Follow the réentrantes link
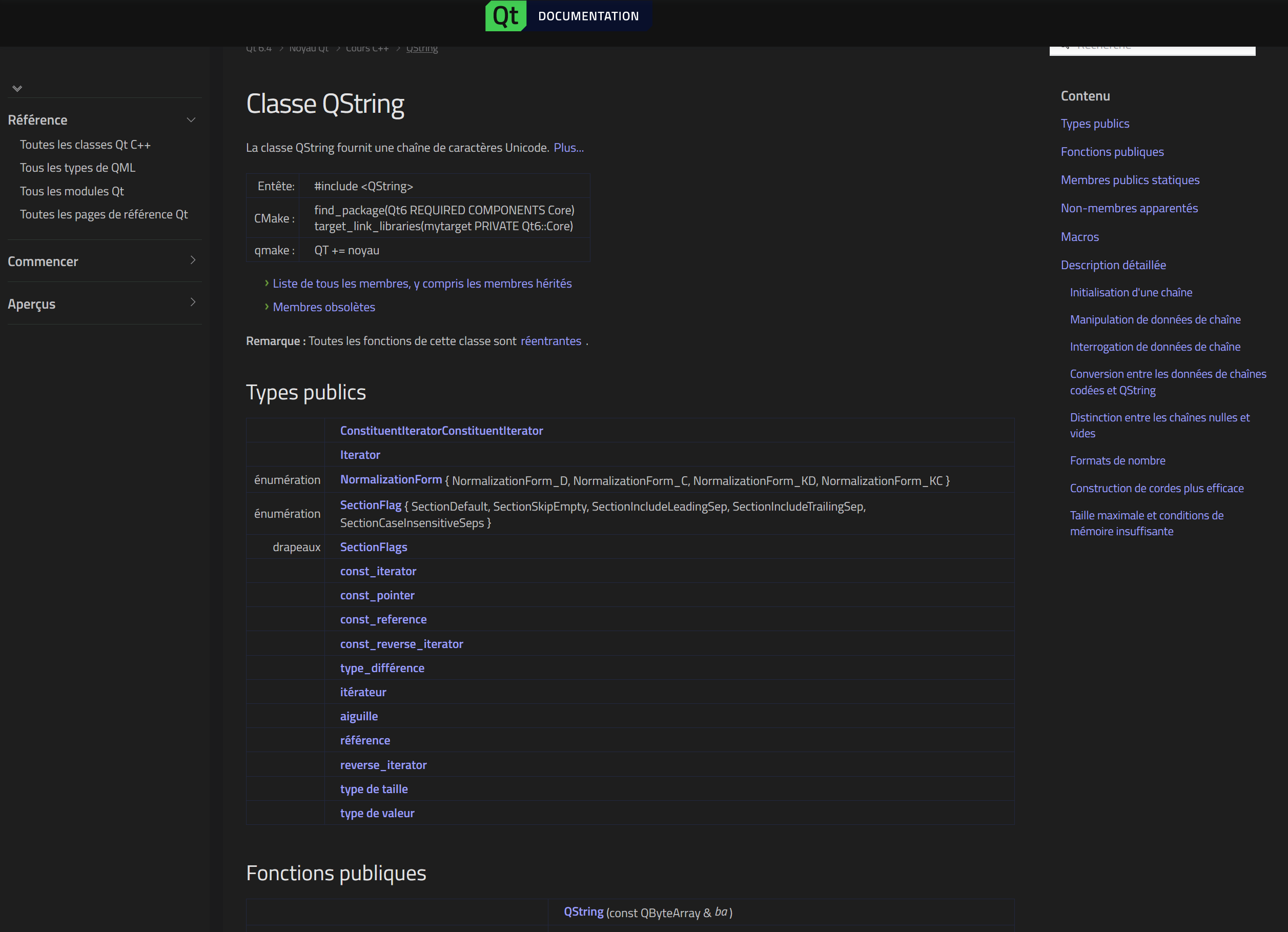The height and width of the screenshot is (932, 1288). tap(550, 341)
